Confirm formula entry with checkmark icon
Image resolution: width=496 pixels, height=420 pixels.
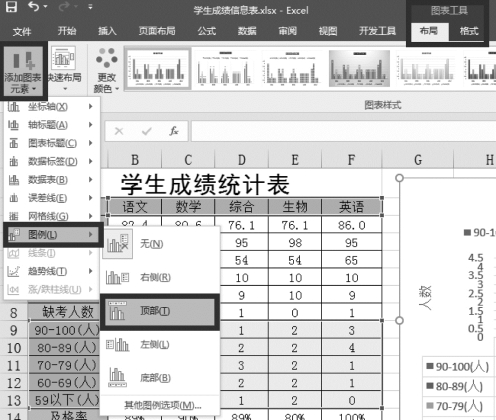click(146, 131)
